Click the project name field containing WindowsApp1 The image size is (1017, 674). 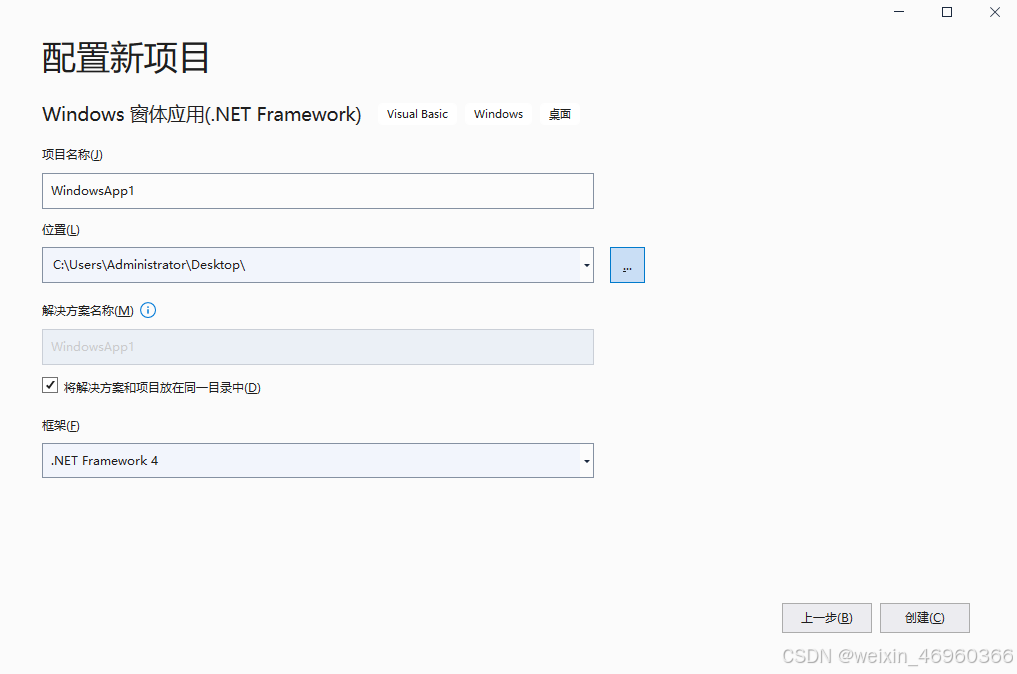pyautogui.click(x=318, y=191)
